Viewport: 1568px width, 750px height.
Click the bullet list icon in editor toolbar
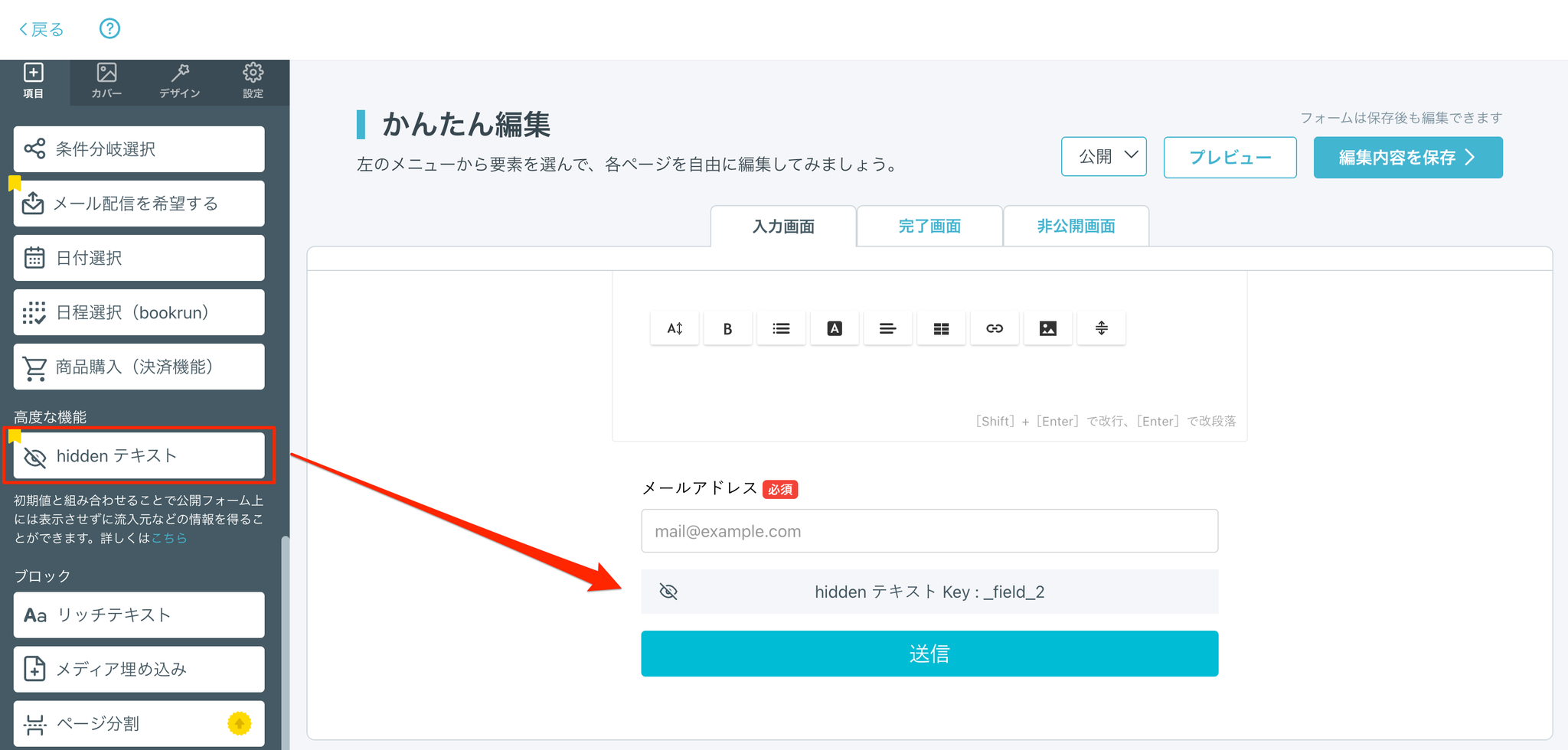pyautogui.click(x=781, y=328)
